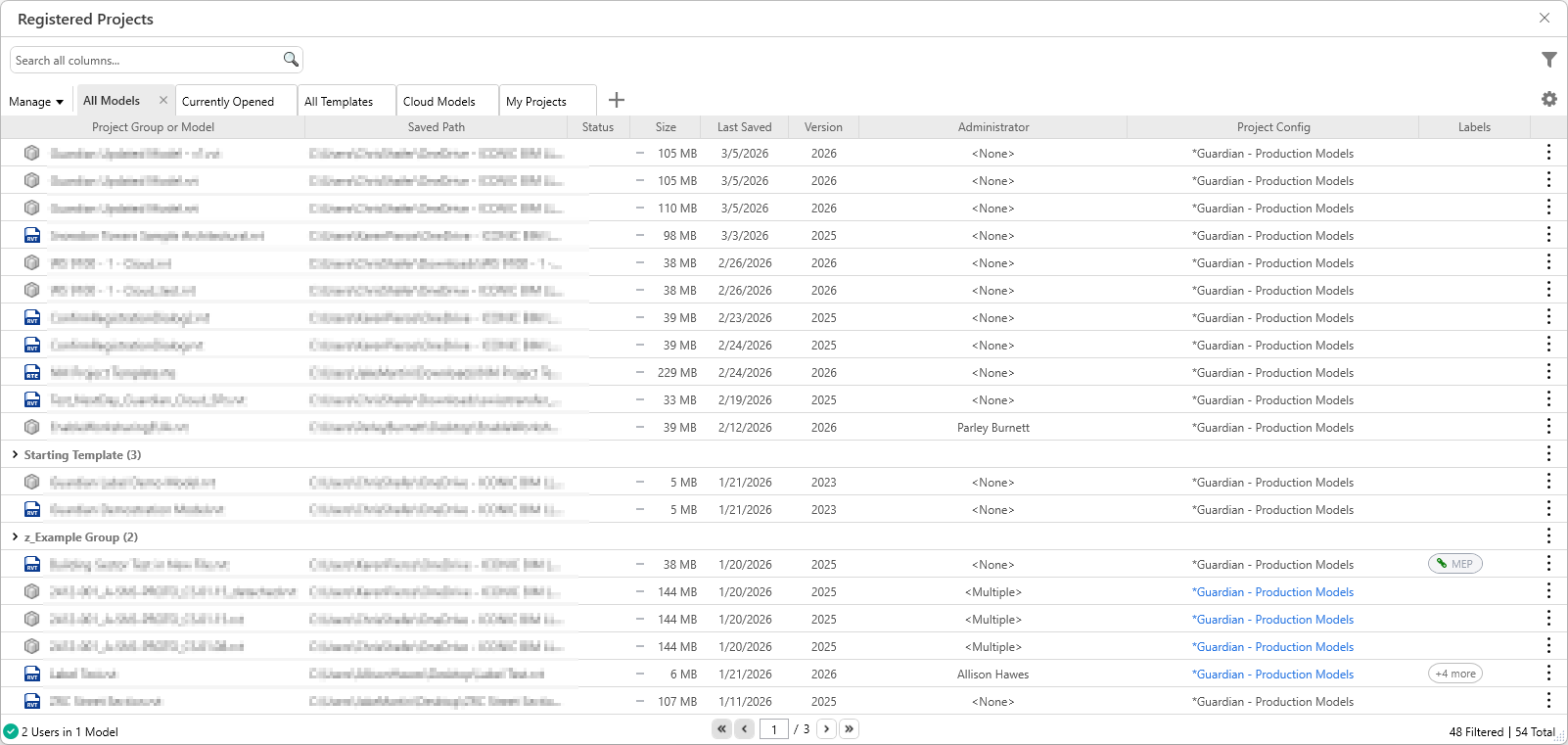Sort by the Status column header
Image resolution: width=1568 pixels, height=745 pixels.
[598, 127]
